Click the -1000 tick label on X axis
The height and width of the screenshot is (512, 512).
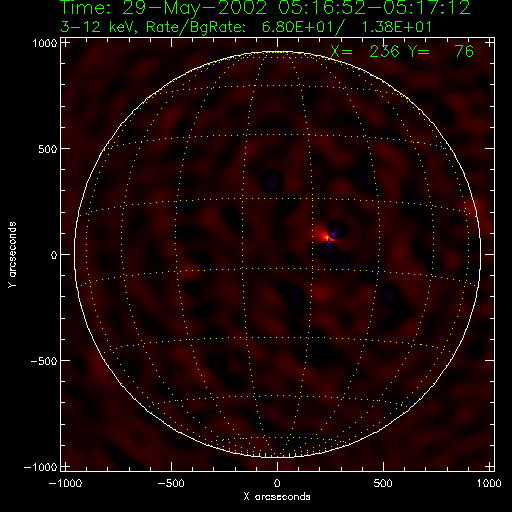65,483
